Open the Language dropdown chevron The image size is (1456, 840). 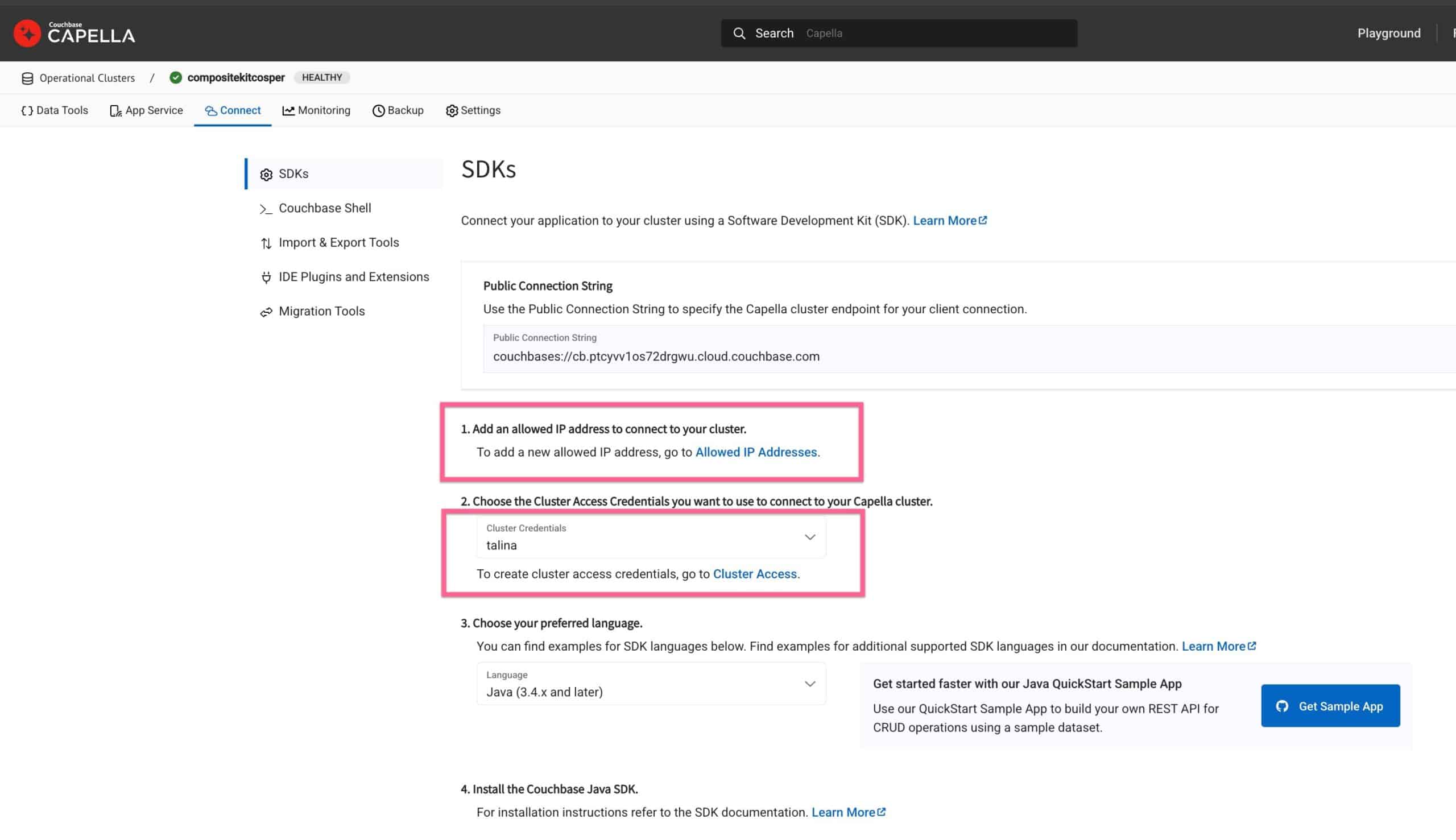pos(809,684)
